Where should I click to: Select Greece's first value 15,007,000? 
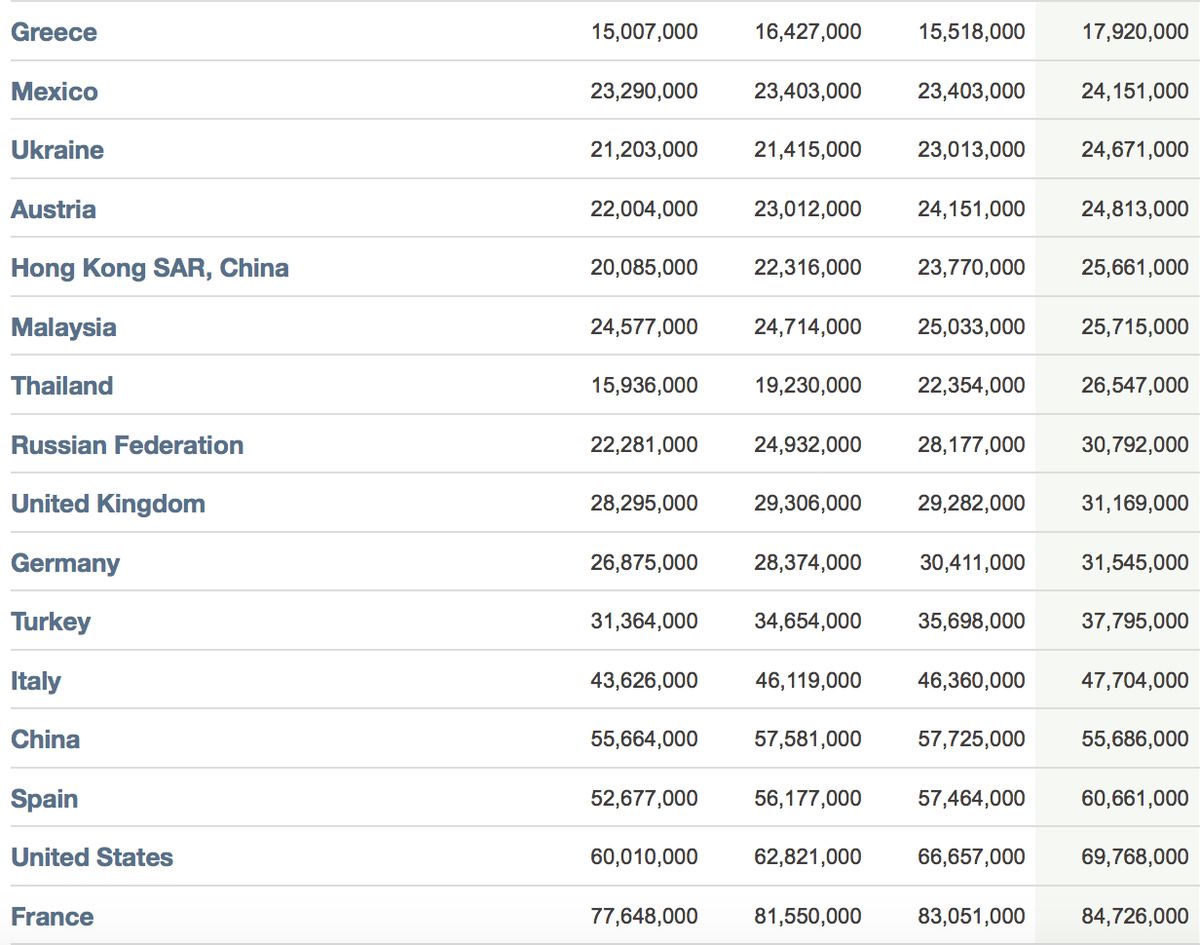point(644,32)
